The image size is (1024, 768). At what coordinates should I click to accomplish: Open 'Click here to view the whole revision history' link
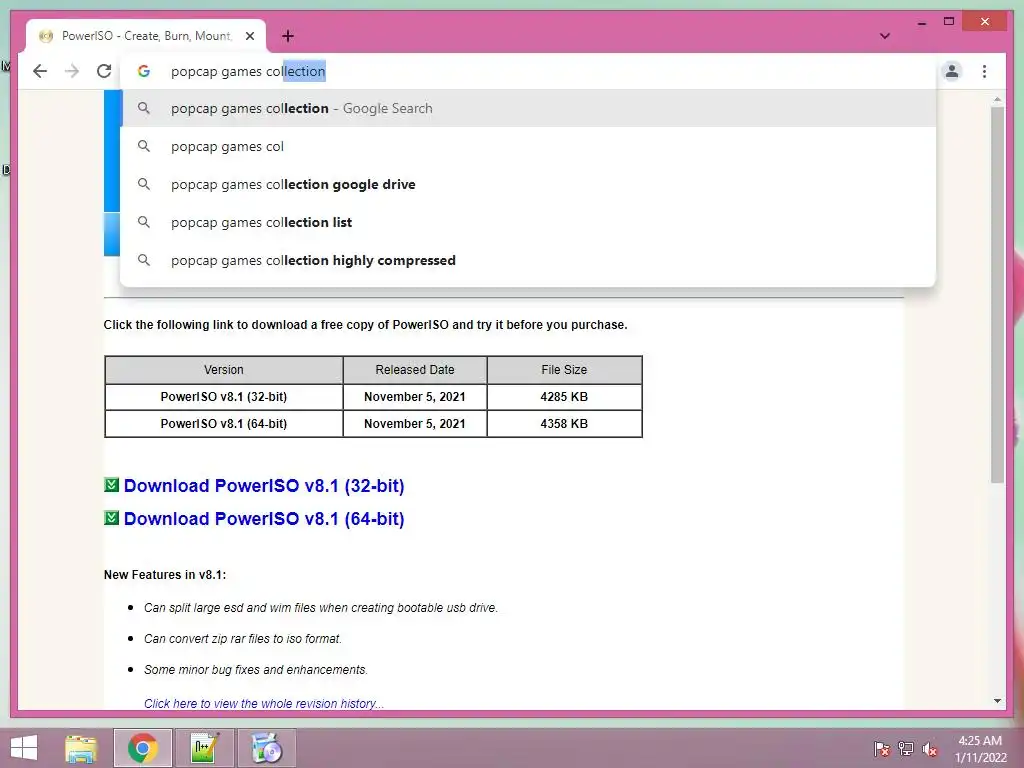(x=264, y=703)
